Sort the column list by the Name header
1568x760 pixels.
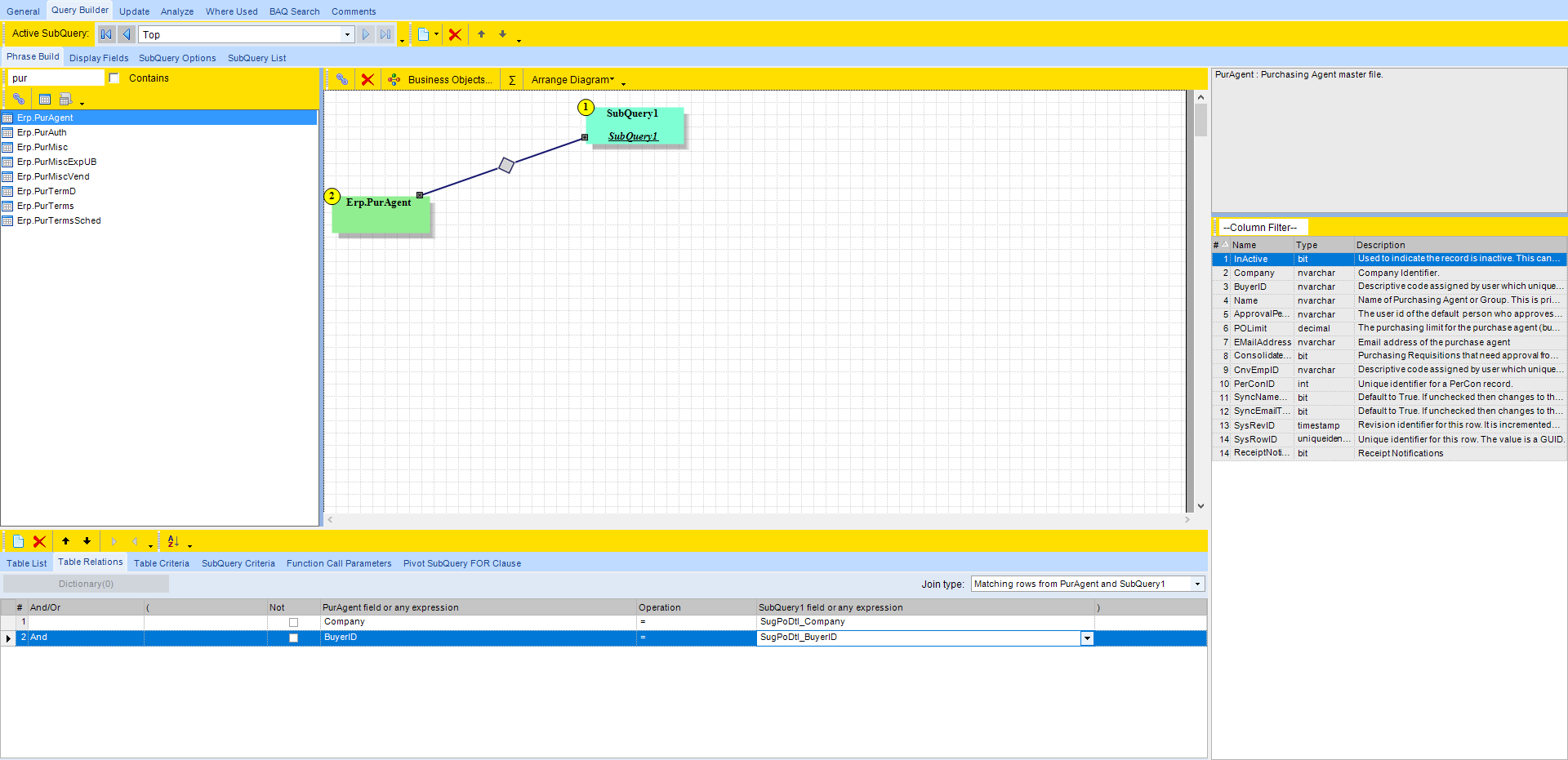tap(1262, 245)
